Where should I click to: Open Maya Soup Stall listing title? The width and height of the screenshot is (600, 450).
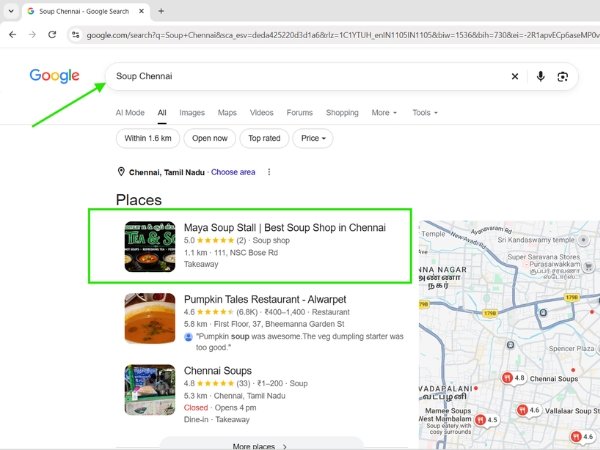pos(285,228)
